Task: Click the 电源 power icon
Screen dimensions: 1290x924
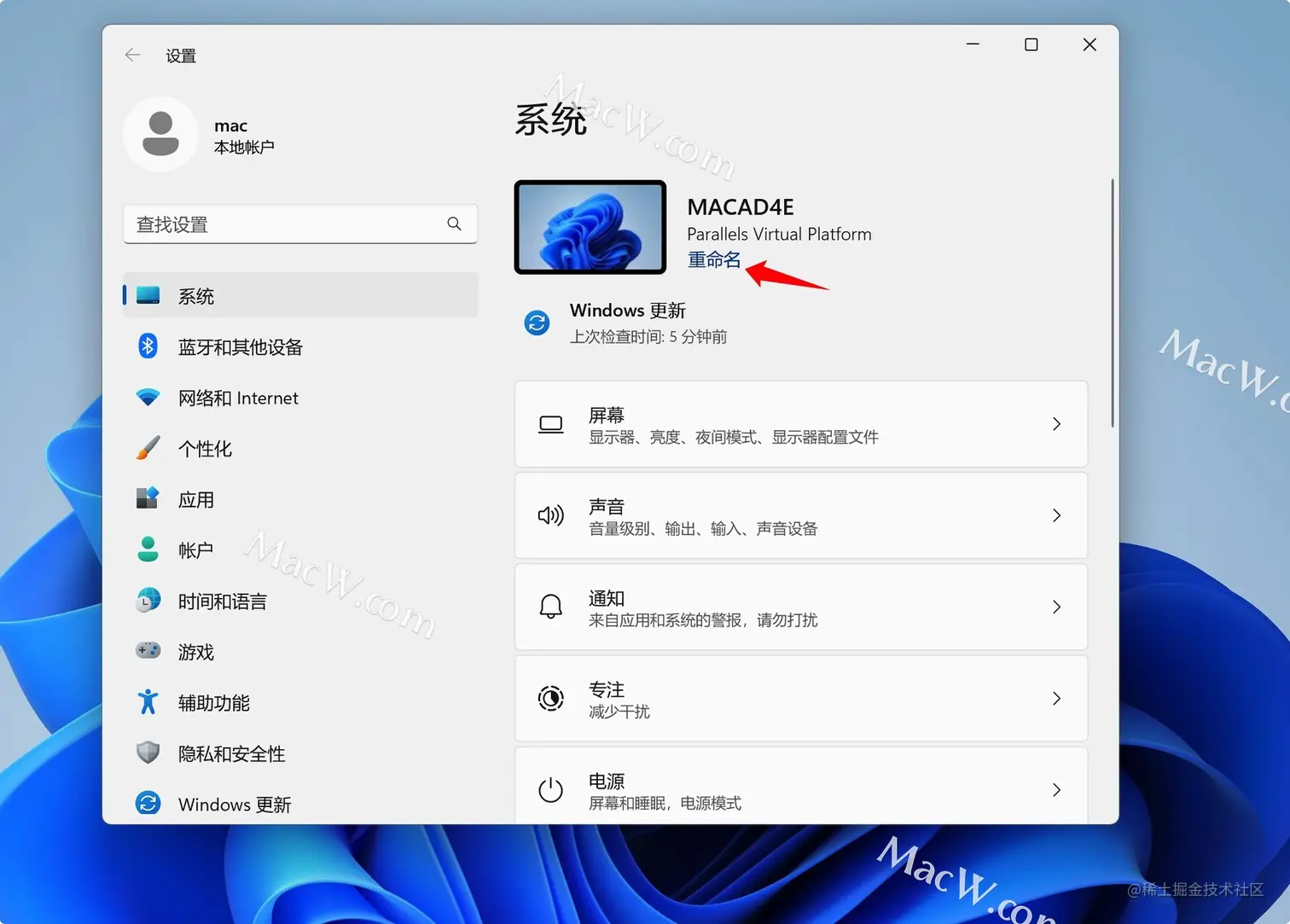Action: click(x=551, y=789)
